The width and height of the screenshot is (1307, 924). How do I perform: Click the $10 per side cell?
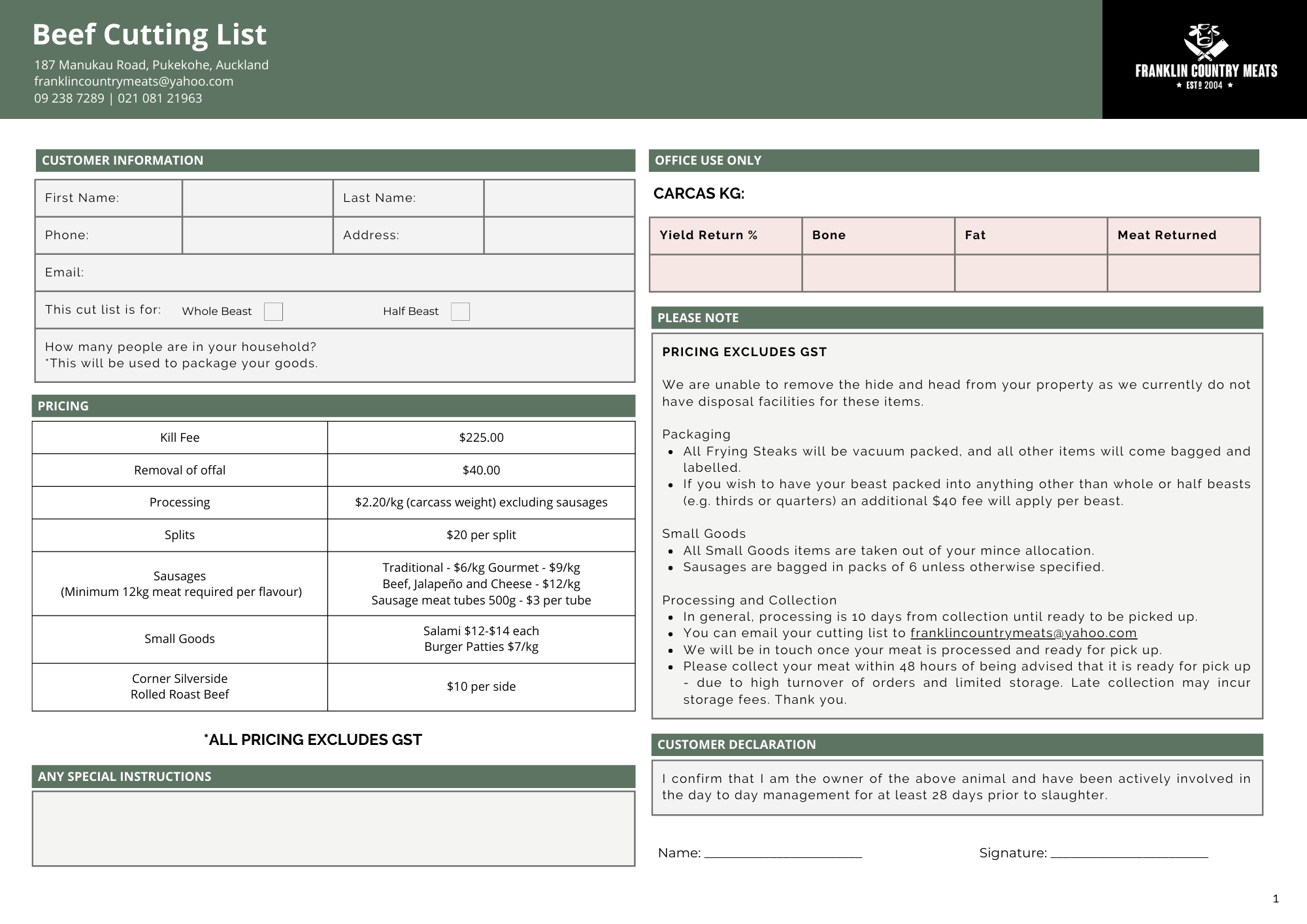[x=481, y=687]
